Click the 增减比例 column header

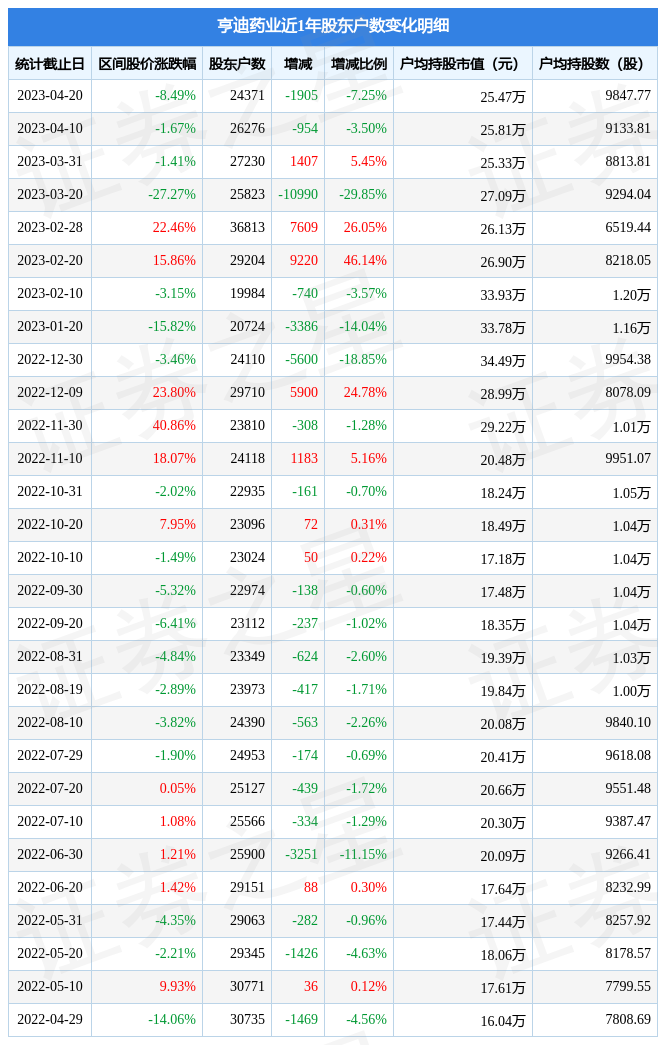(359, 64)
